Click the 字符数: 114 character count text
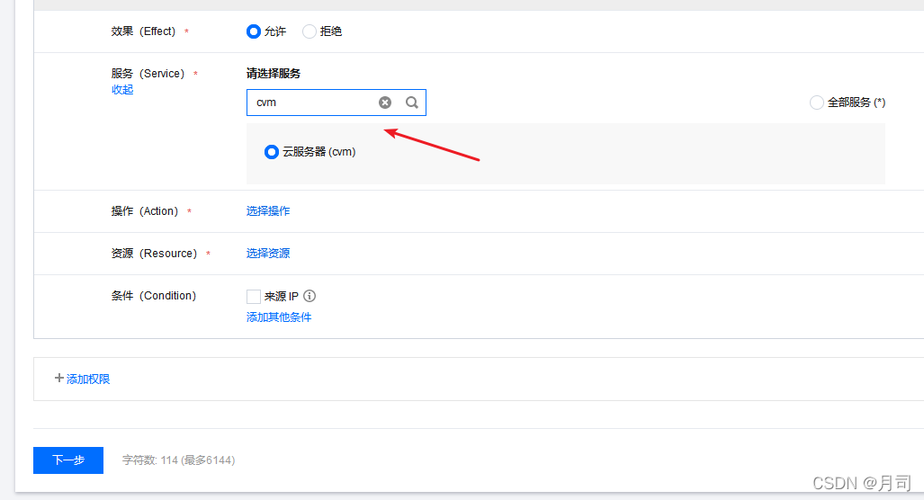This screenshot has width=924, height=500. coord(179,460)
